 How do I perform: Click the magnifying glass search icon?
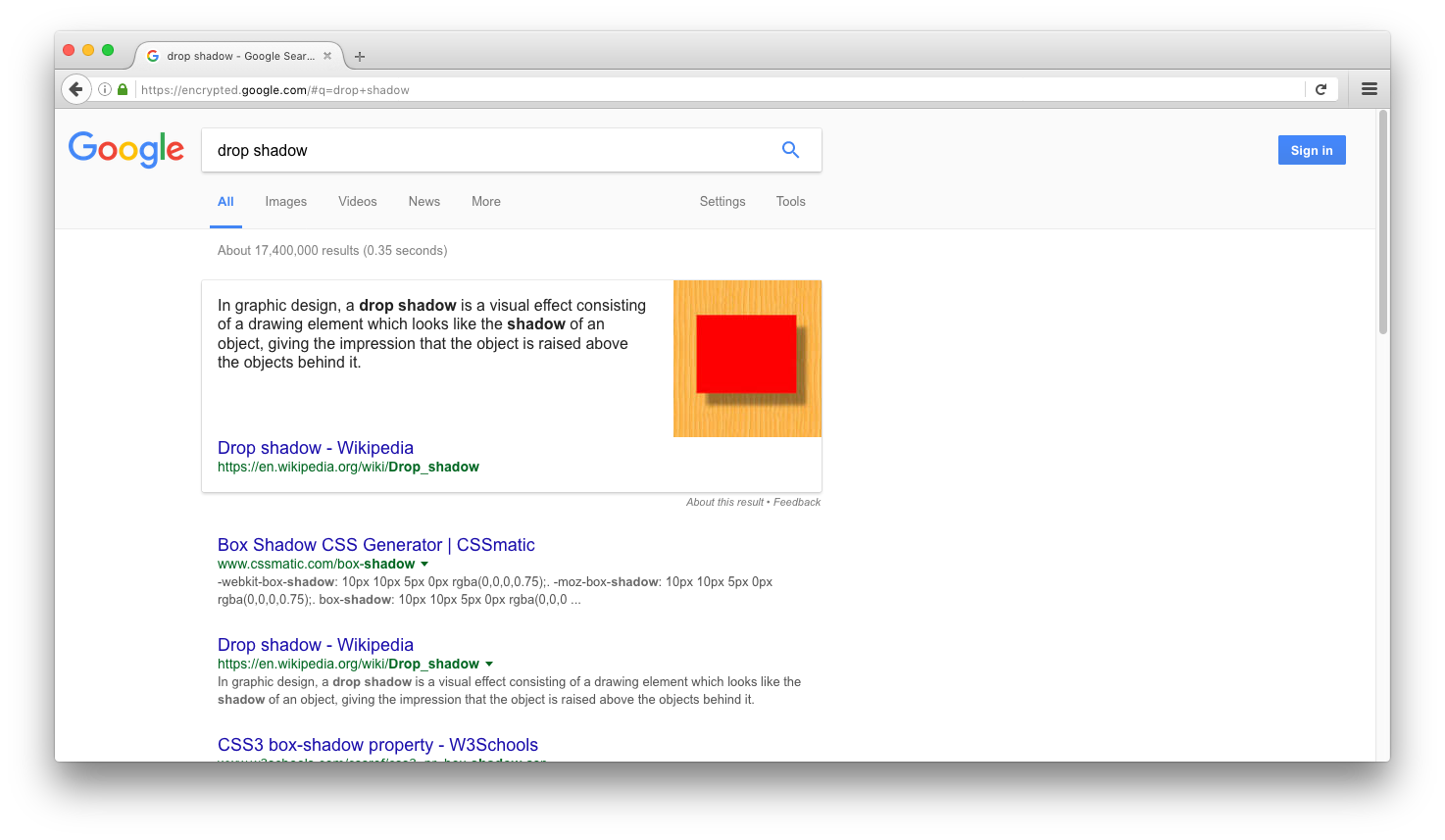790,150
